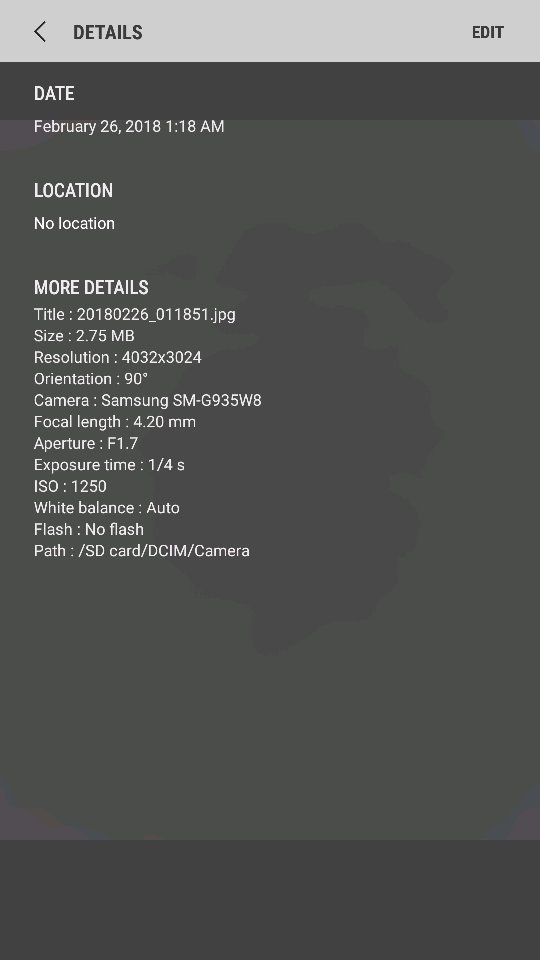The image size is (540, 960).
Task: Tap the back arrow icon
Action: pyautogui.click(x=40, y=32)
